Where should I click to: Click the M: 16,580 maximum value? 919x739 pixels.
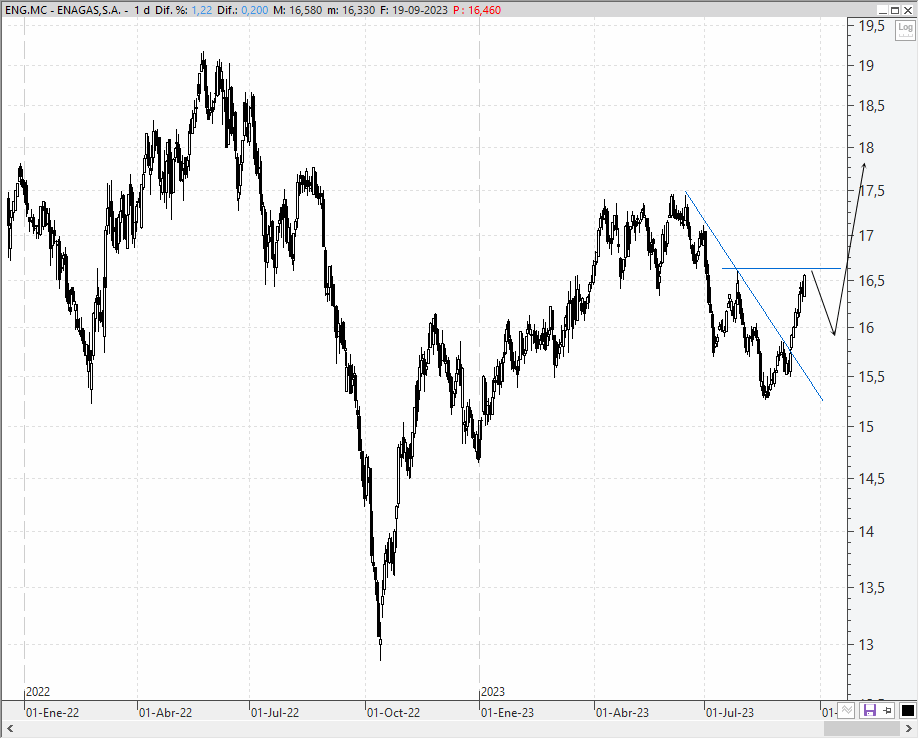tap(298, 10)
